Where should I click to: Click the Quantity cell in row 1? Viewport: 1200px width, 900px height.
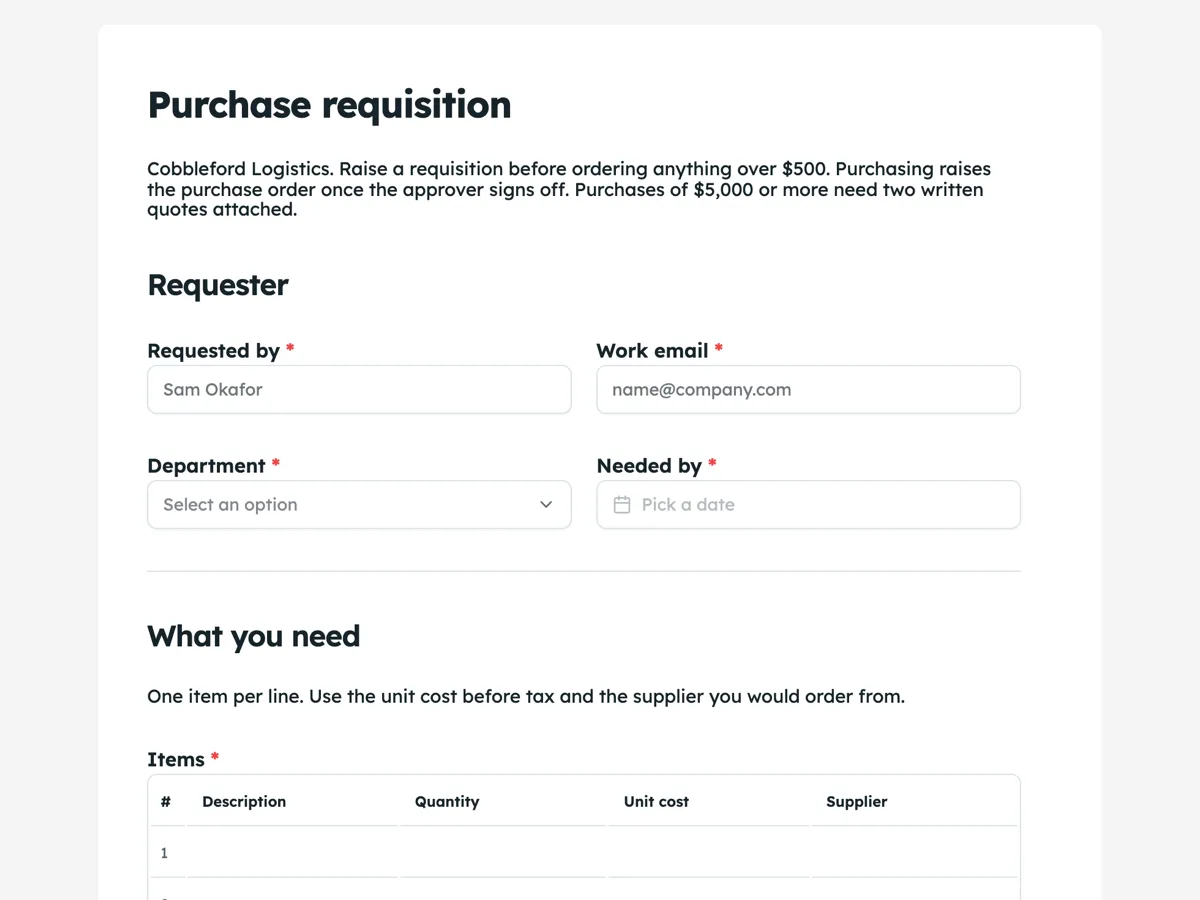503,853
